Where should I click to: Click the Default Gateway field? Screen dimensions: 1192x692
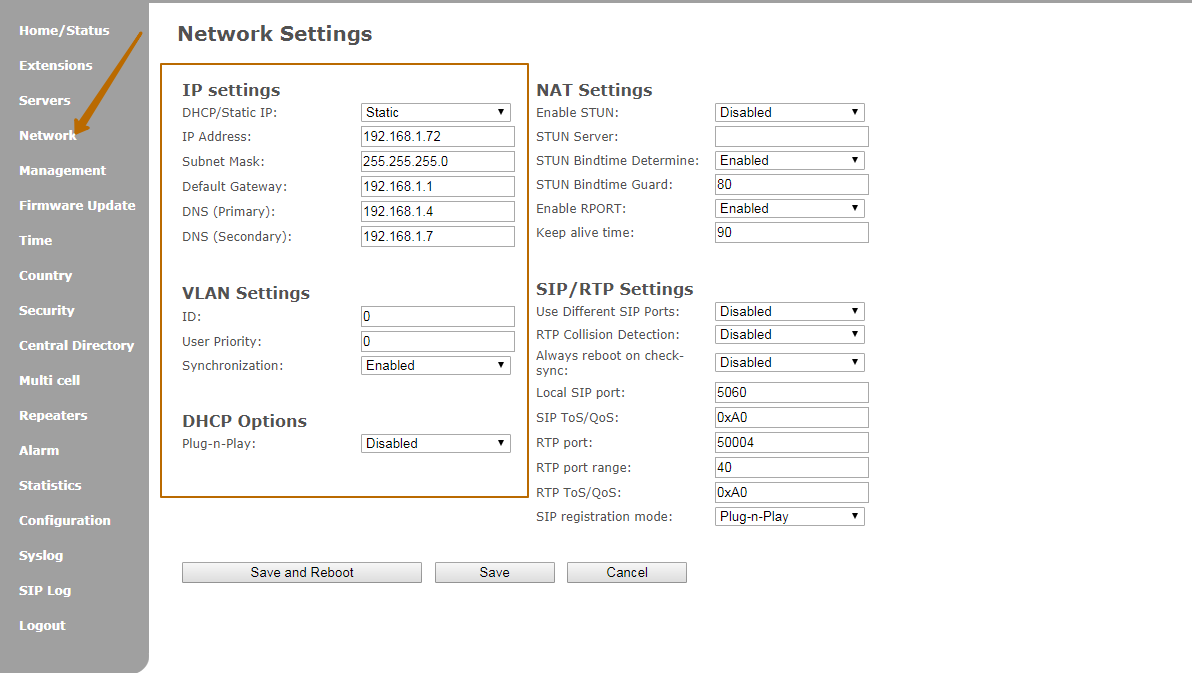coord(438,186)
